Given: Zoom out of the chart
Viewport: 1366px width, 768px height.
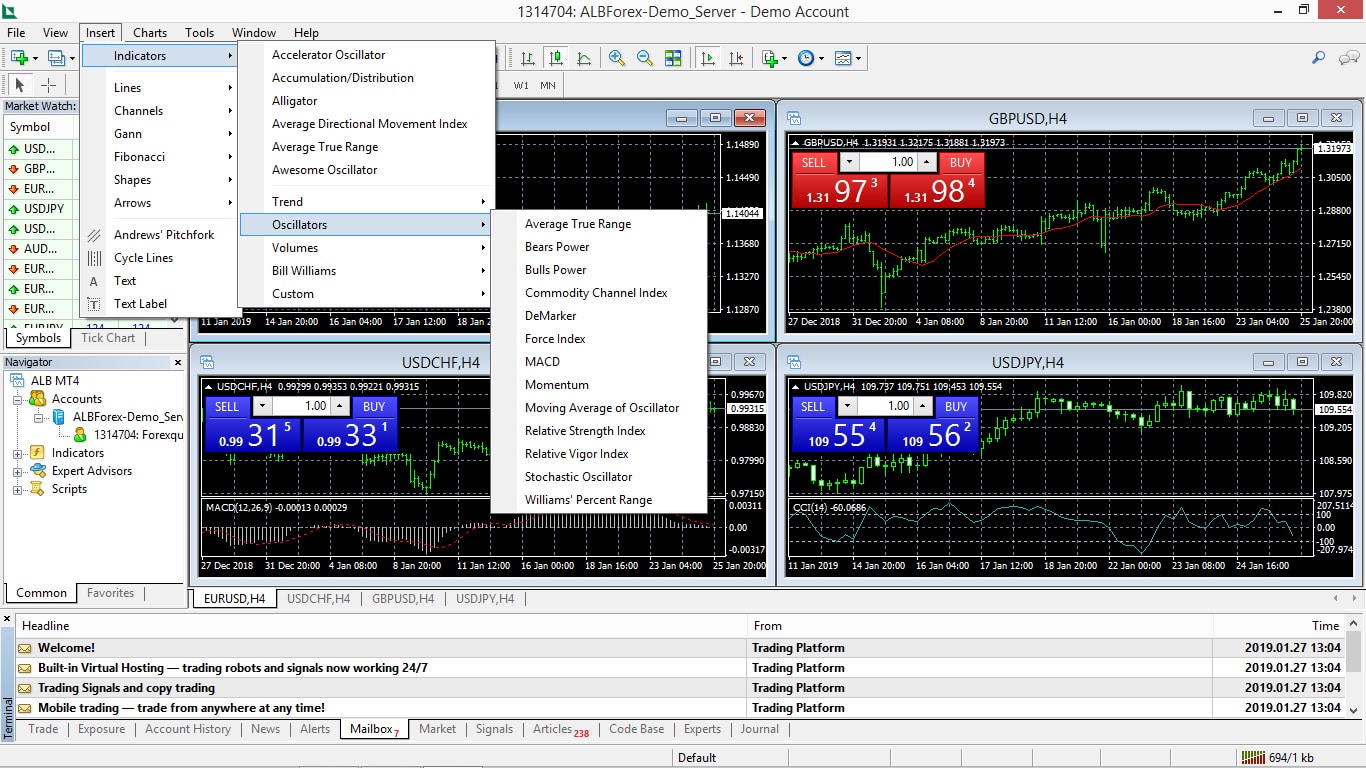Looking at the screenshot, I should pyautogui.click(x=645, y=58).
